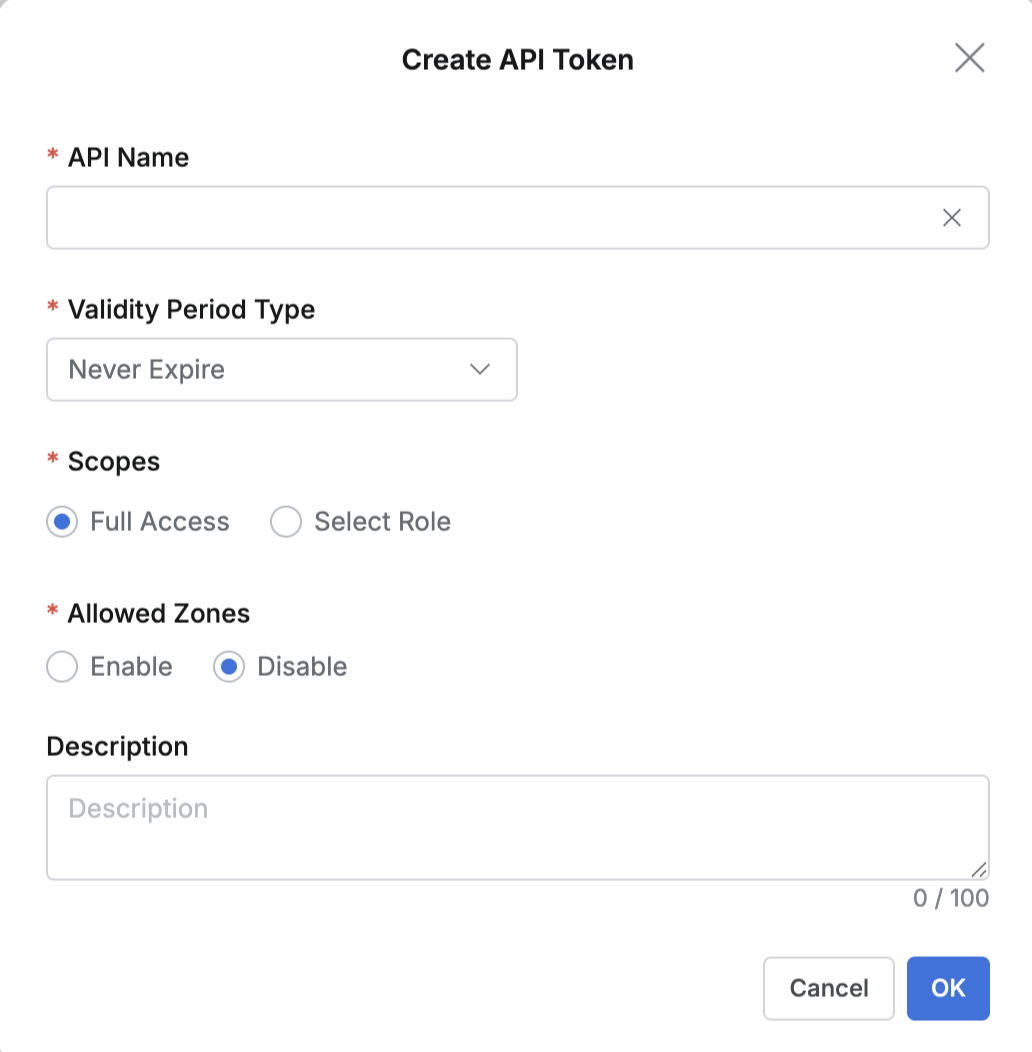This screenshot has width=1032, height=1052.
Task: Grab the Description box resize handle
Action: point(979,870)
